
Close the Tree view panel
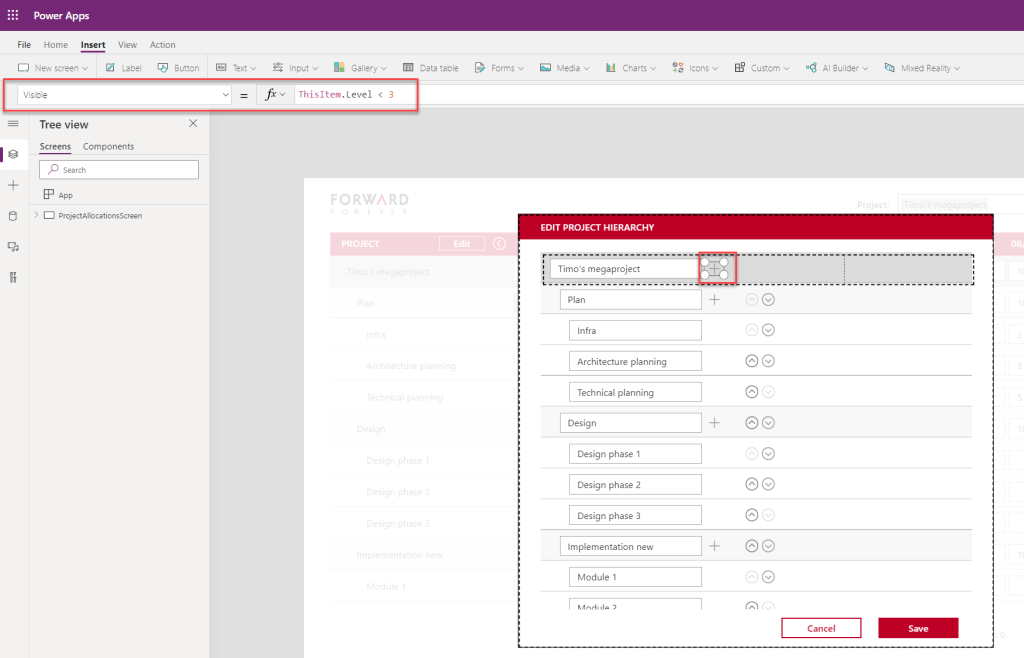point(193,124)
